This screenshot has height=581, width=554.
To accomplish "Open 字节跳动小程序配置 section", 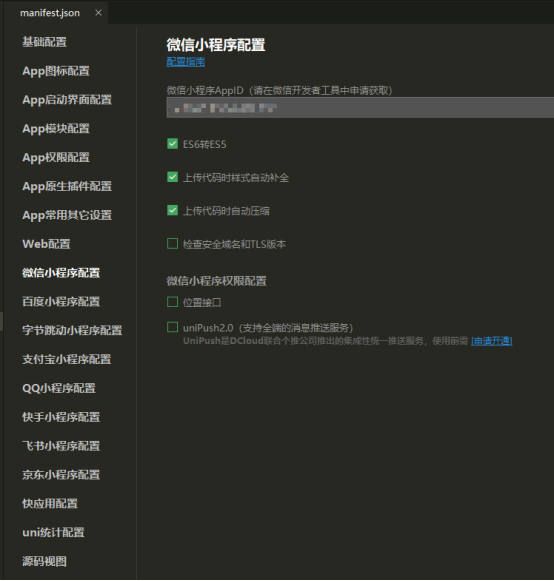I will click(x=72, y=331).
